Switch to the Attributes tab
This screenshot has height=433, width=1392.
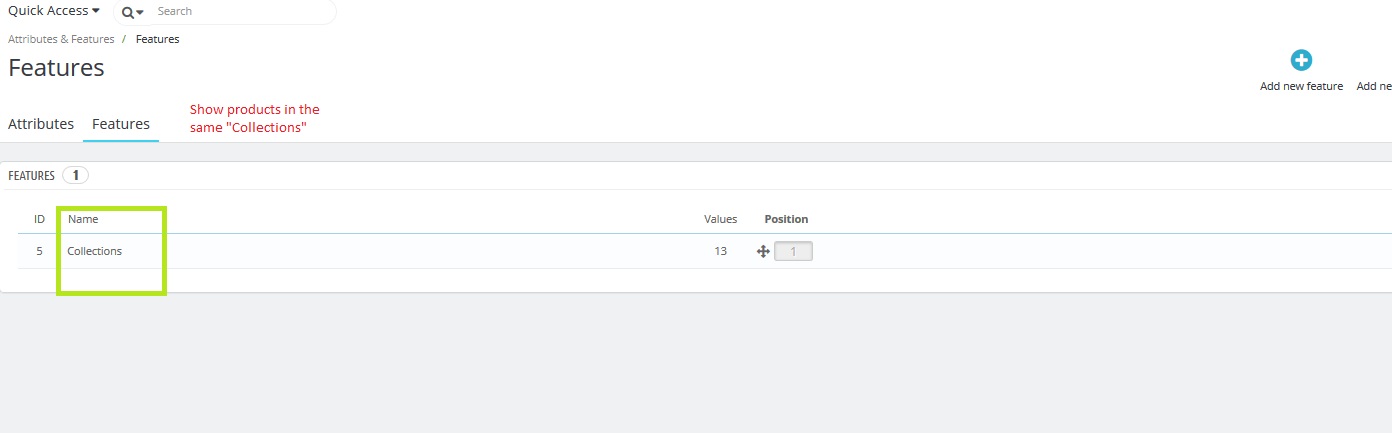point(41,124)
